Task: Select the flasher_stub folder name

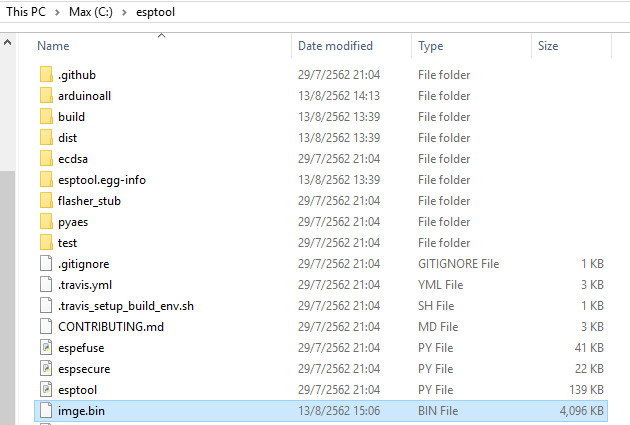Action: (x=89, y=201)
